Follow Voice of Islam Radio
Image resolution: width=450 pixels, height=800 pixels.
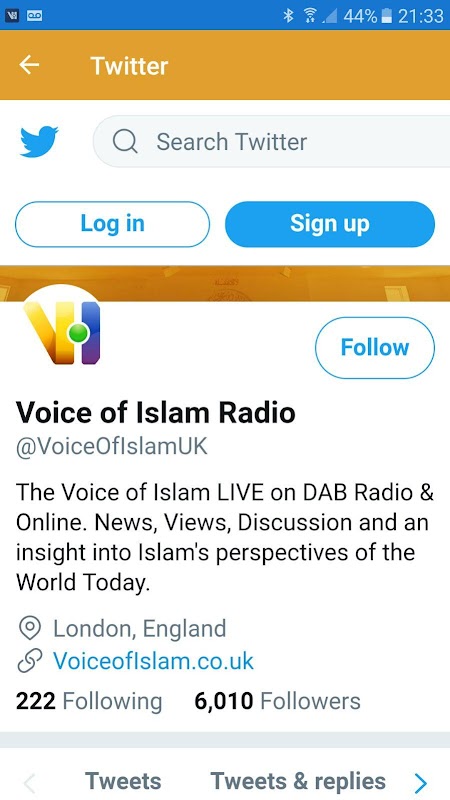click(x=375, y=347)
